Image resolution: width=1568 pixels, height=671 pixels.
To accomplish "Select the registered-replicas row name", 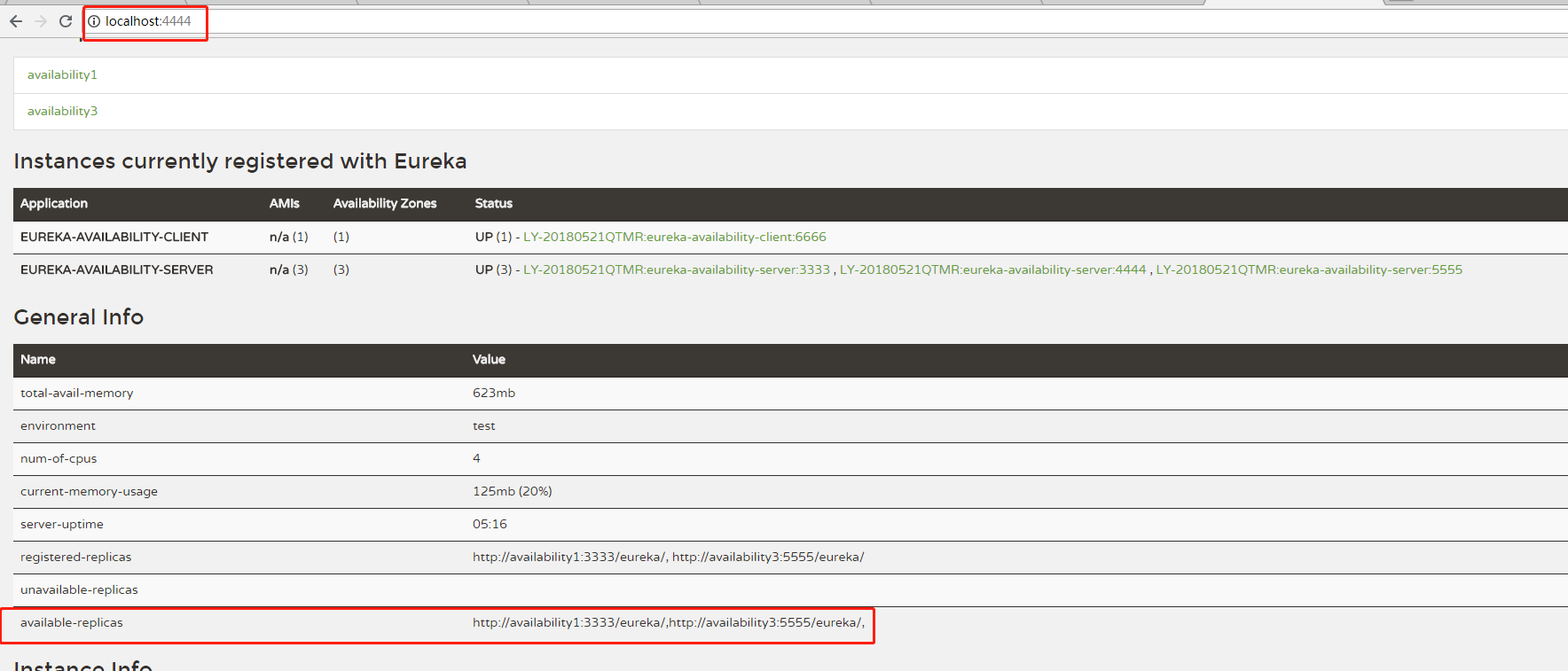I will [76, 557].
